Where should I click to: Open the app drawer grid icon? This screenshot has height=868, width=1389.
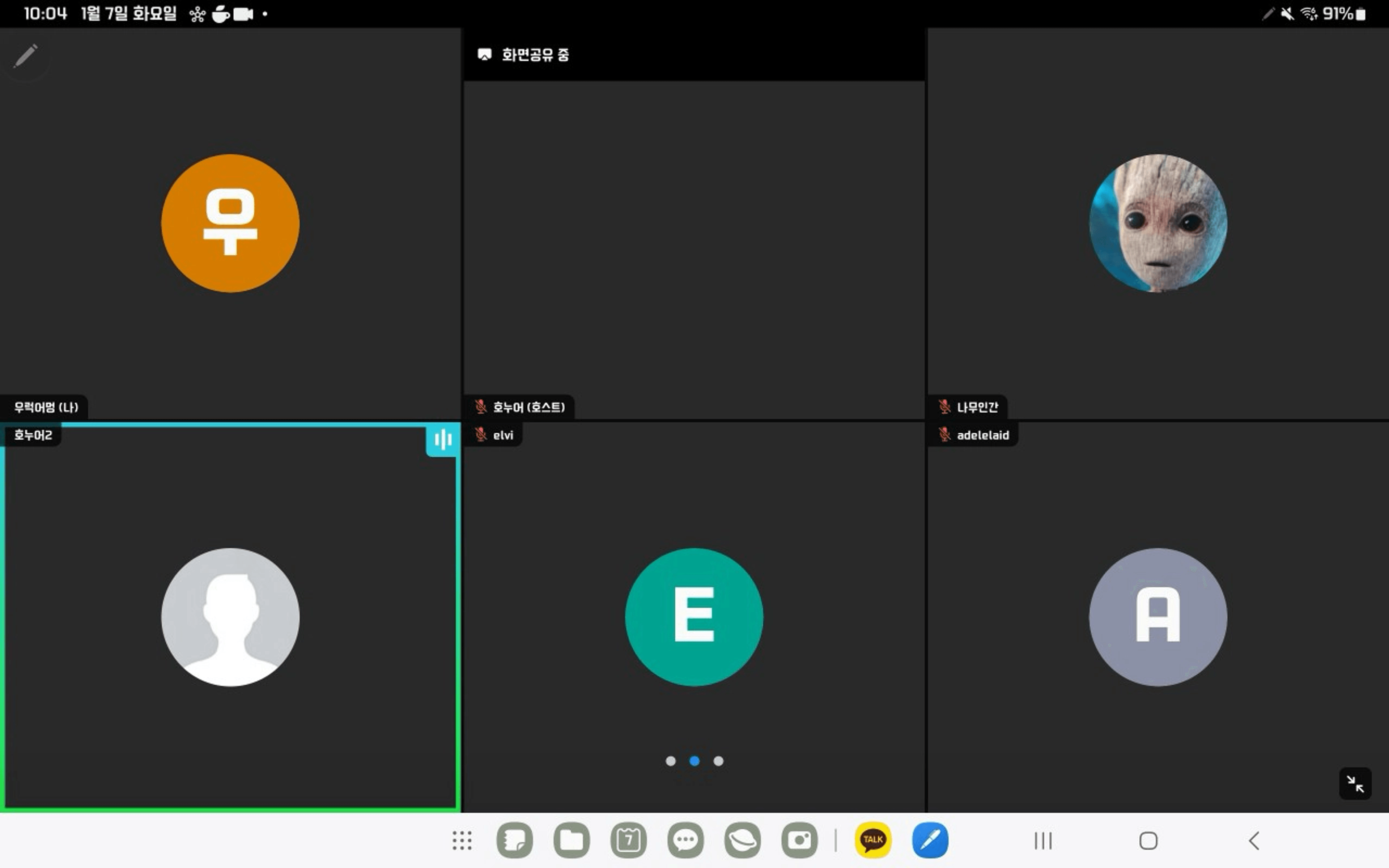pyautogui.click(x=462, y=841)
